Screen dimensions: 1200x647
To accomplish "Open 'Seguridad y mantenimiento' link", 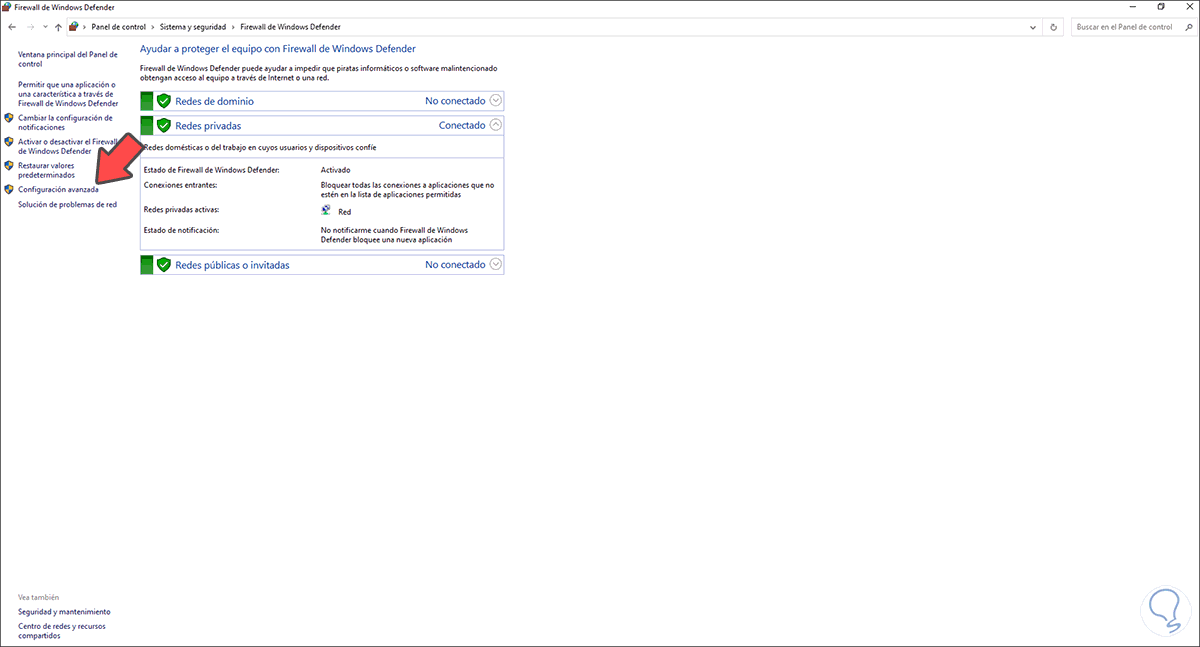I will [64, 611].
